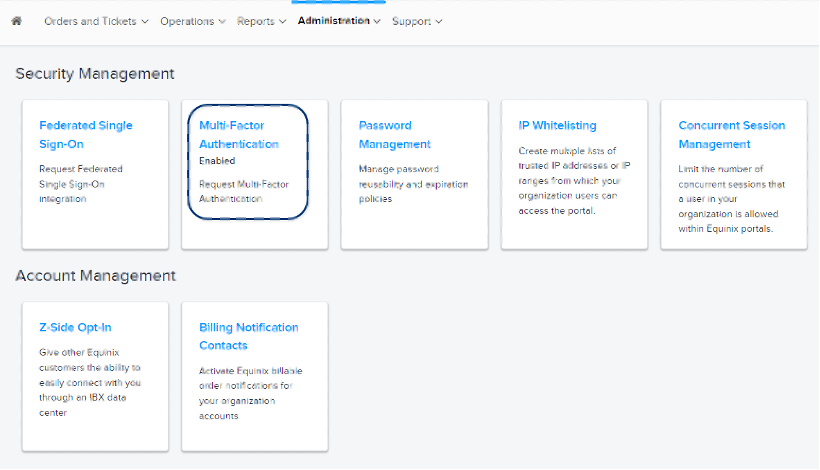Click the Enabled status in Multi-Factor card
The height and width of the screenshot is (470, 820).
[x=217, y=160]
